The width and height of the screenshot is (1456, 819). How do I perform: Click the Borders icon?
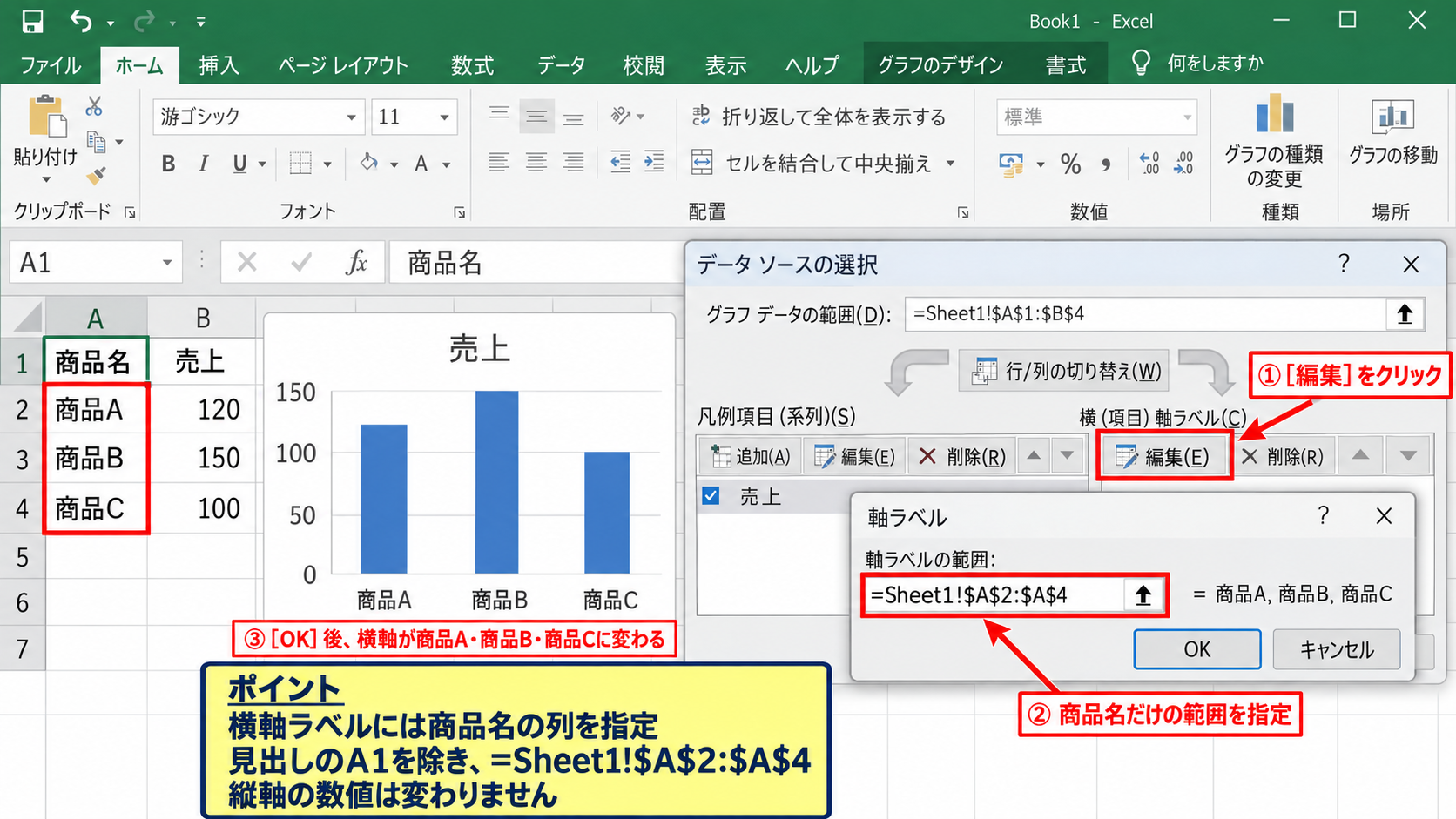coord(300,164)
